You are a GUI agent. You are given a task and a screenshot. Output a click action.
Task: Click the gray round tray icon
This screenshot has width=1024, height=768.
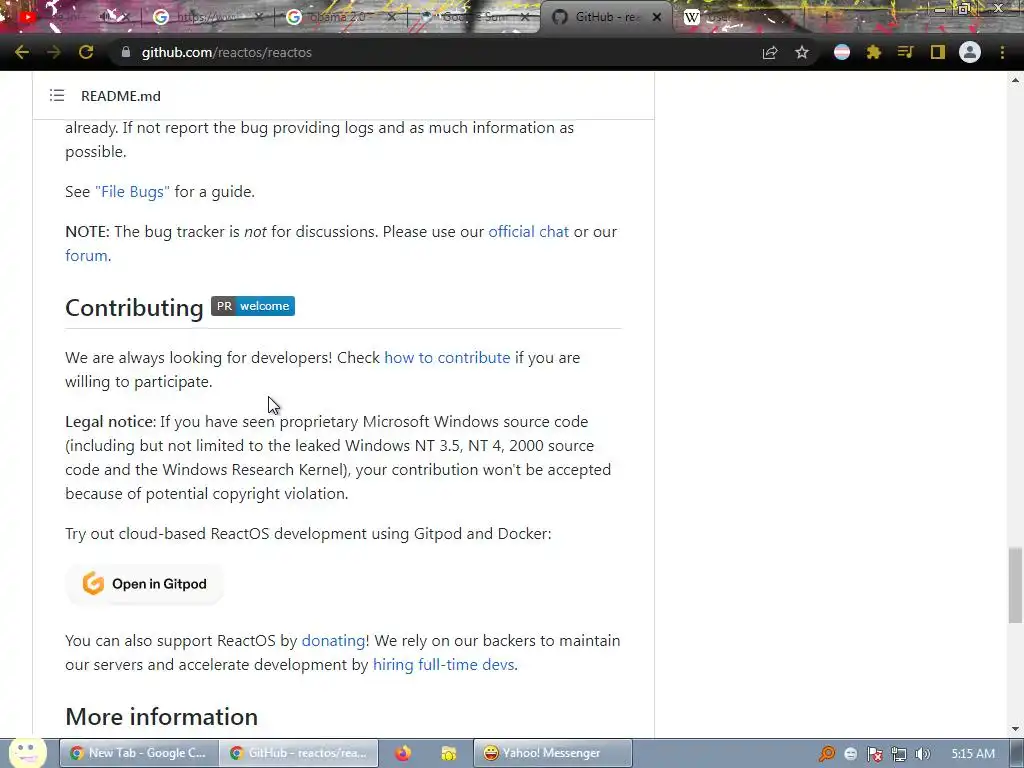tap(850, 754)
